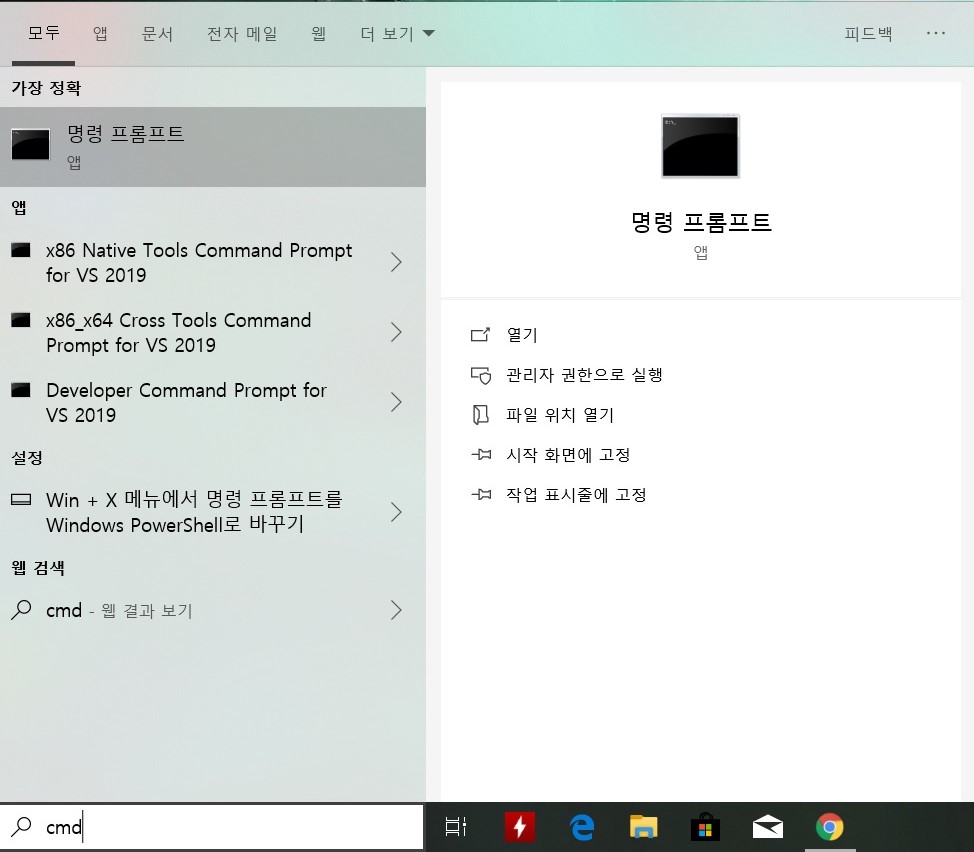
Task: Click the 피드백 link
Action: 868,32
